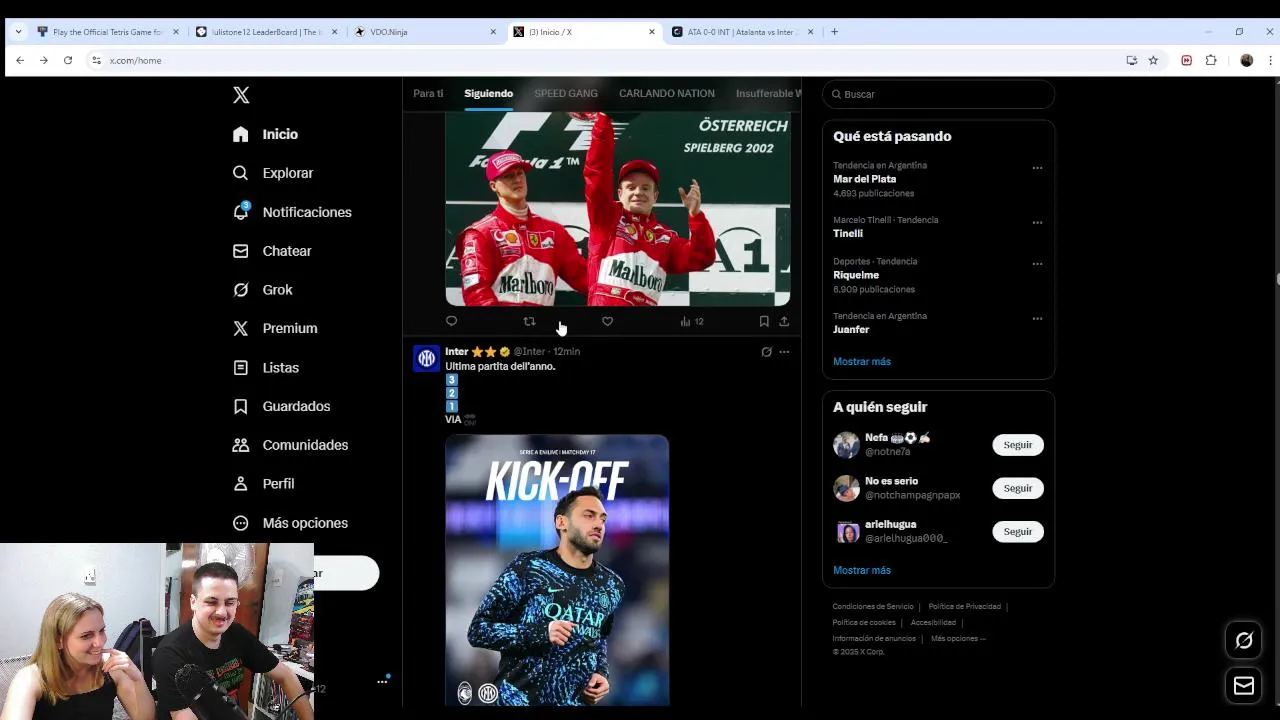This screenshot has width=1280, height=720.
Task: Open Grok in the sidebar
Action: pyautogui.click(x=263, y=290)
